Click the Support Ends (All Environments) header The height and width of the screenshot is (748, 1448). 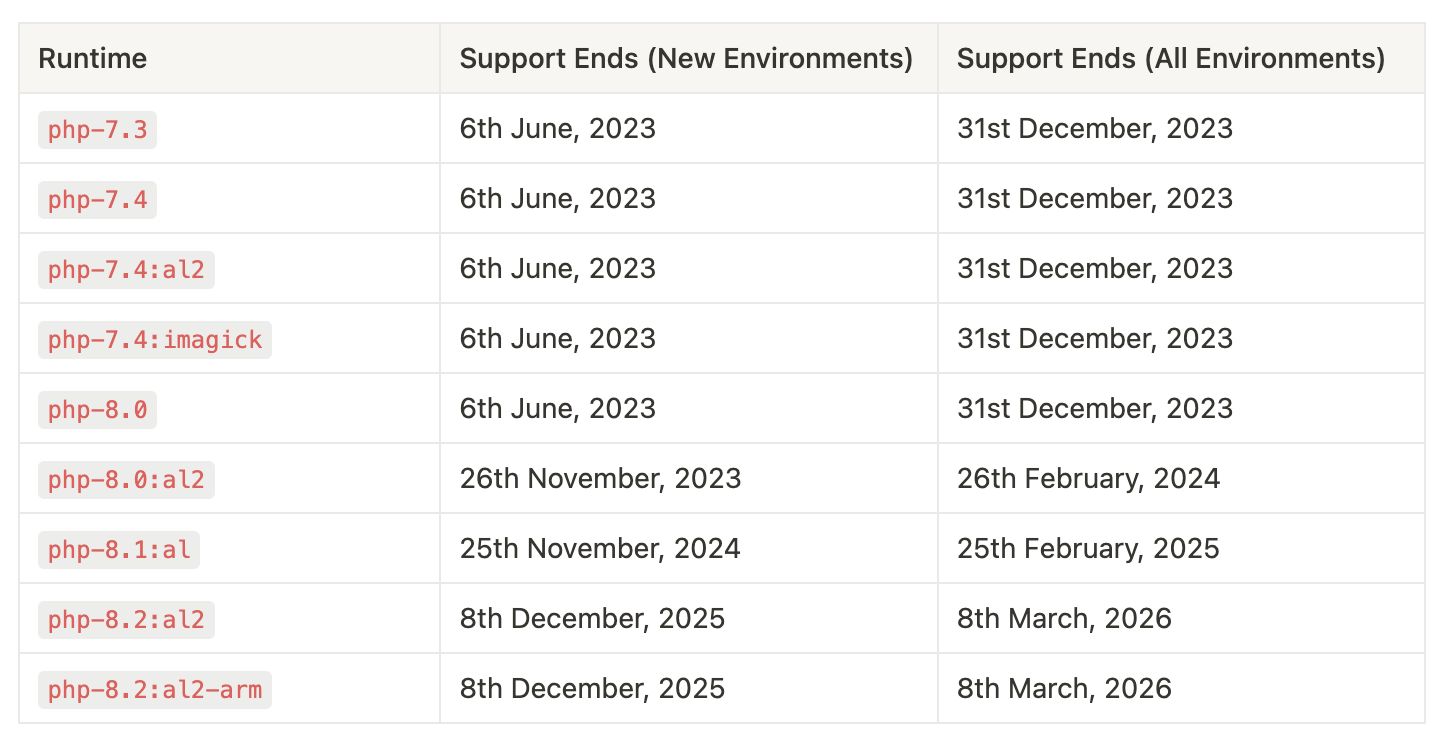[1170, 59]
